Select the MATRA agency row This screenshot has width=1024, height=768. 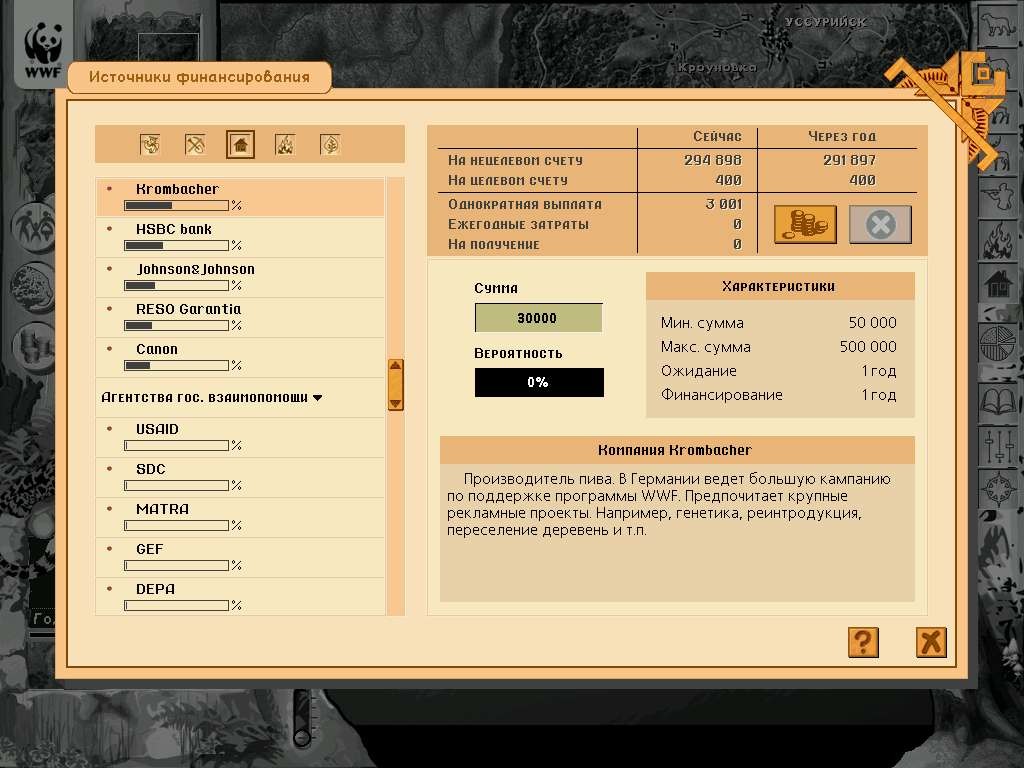tap(240, 517)
